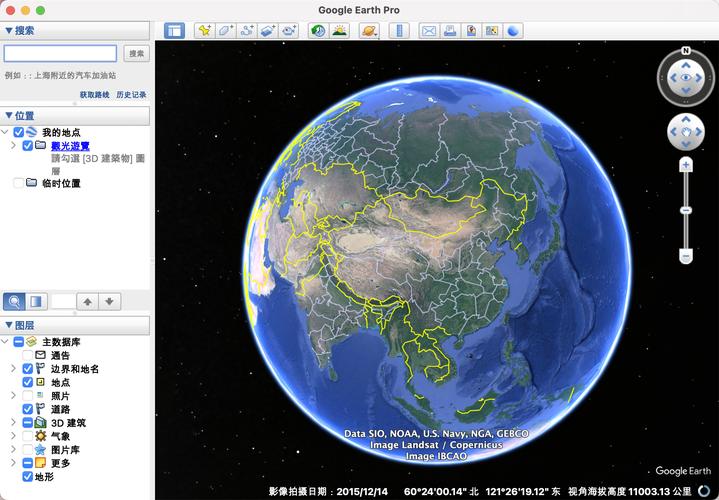Click the eye in look joystick
719x500 pixels.
pyautogui.click(x=686, y=78)
